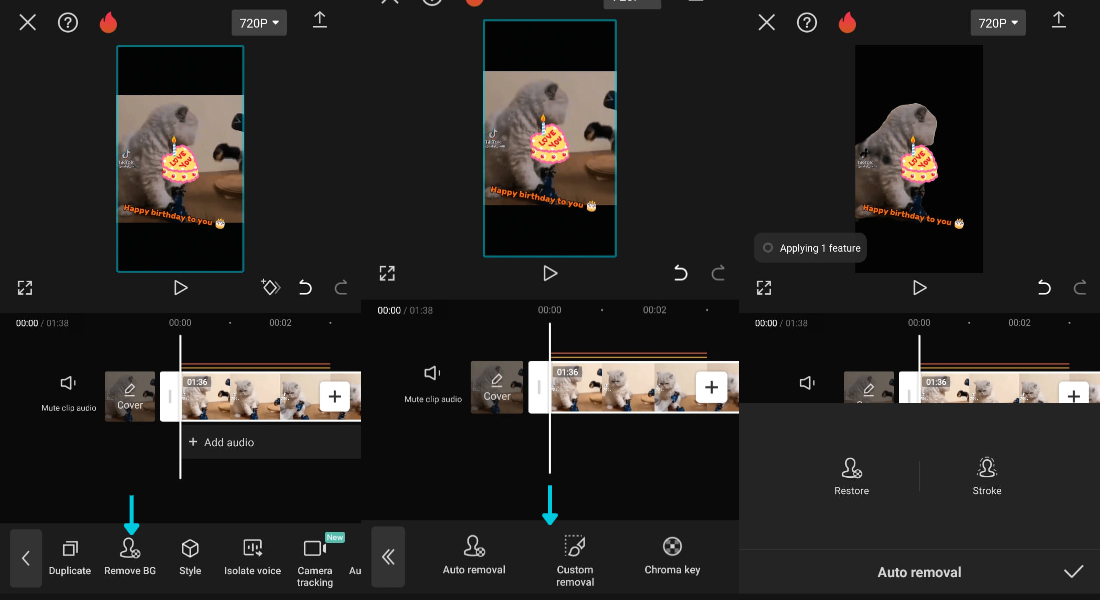Select Stroke in Auto removal panel
Image resolution: width=1100 pixels, height=600 pixels.
pyautogui.click(x=987, y=476)
